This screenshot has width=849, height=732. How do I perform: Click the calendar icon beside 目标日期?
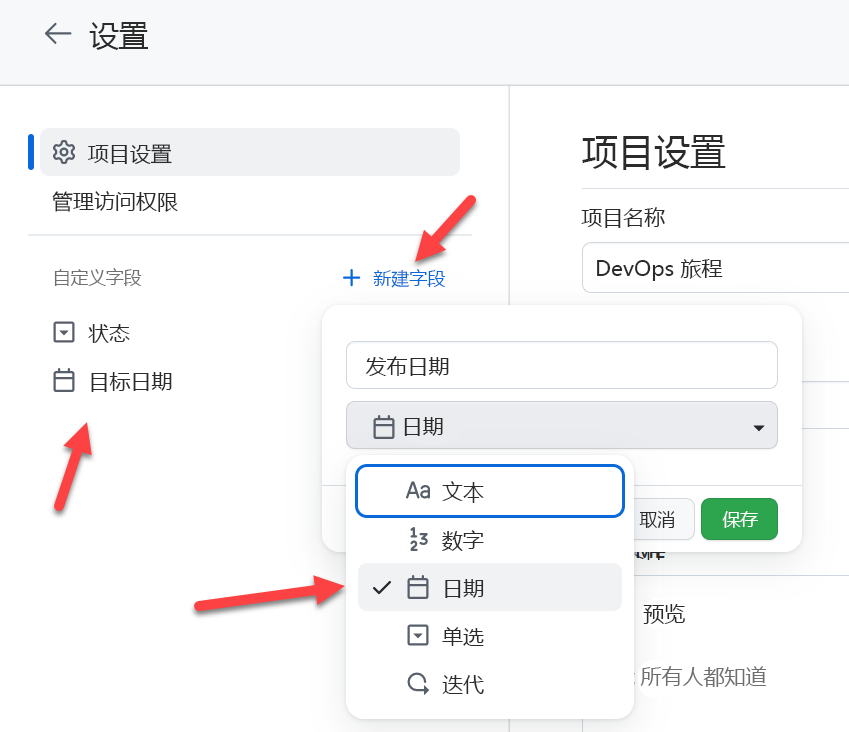pyautogui.click(x=62, y=381)
